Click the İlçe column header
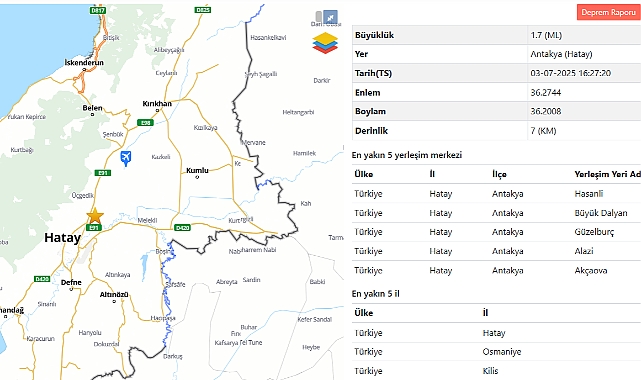This screenshot has height=380, width=641. coord(499,174)
